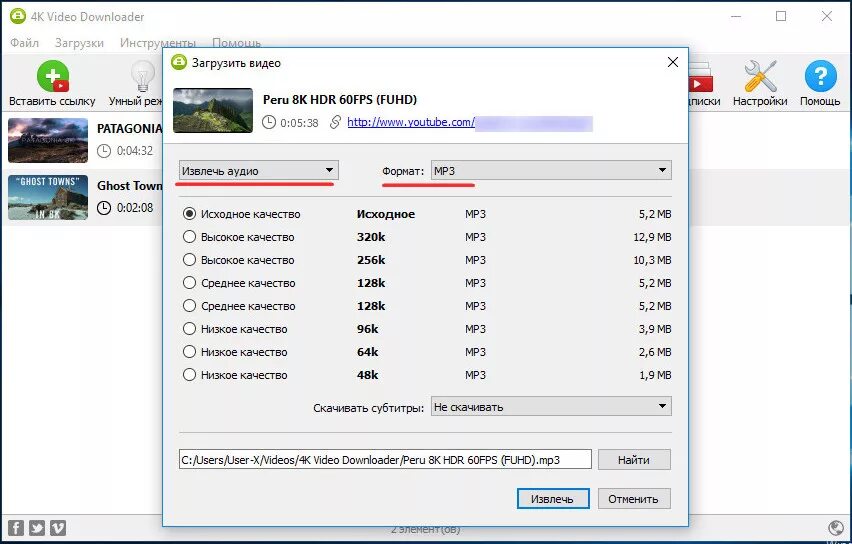Maximize the 4K Video Downloader window

[781, 16]
